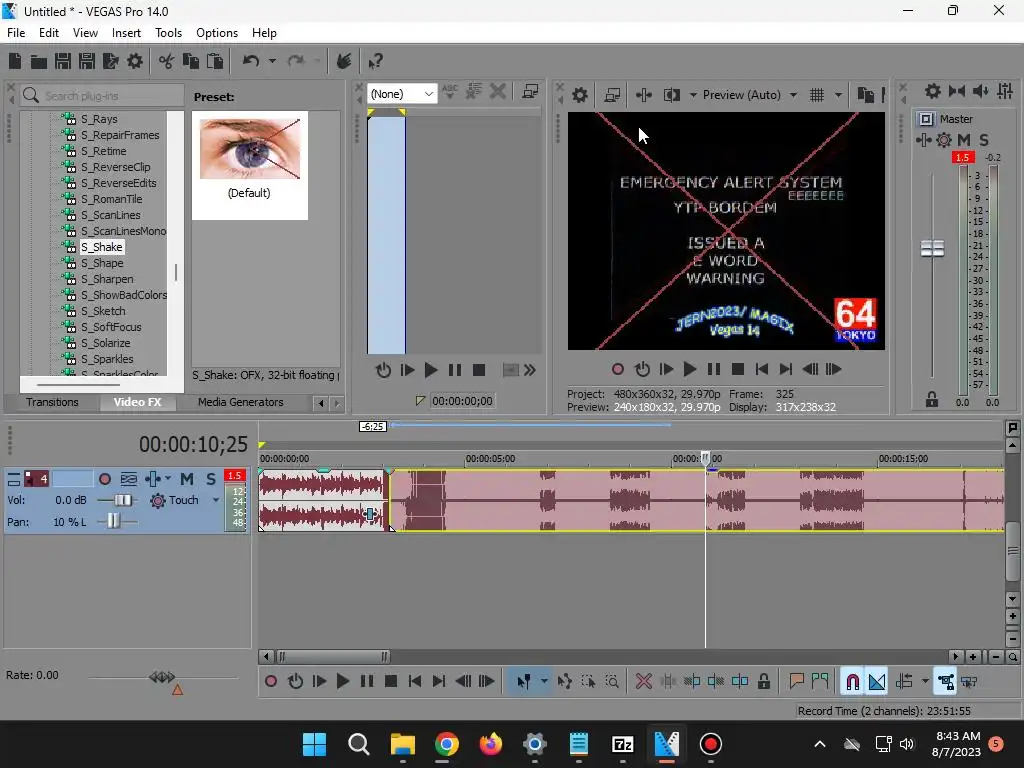Click Go to Start in the timeline transport
Screen dimensions: 1024x768
[x=415, y=682]
